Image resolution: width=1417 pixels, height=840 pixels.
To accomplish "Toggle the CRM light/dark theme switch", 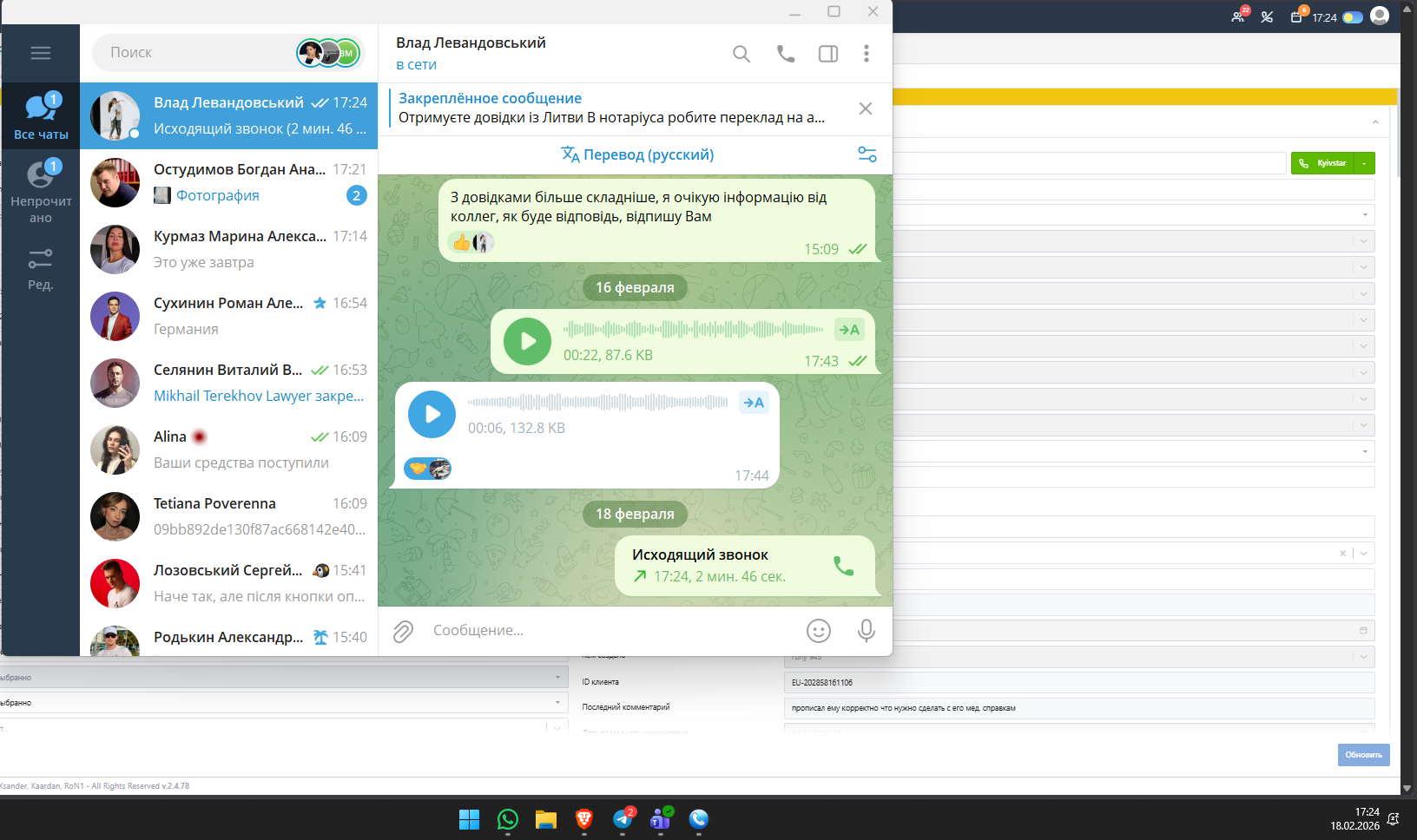I will tap(1353, 17).
